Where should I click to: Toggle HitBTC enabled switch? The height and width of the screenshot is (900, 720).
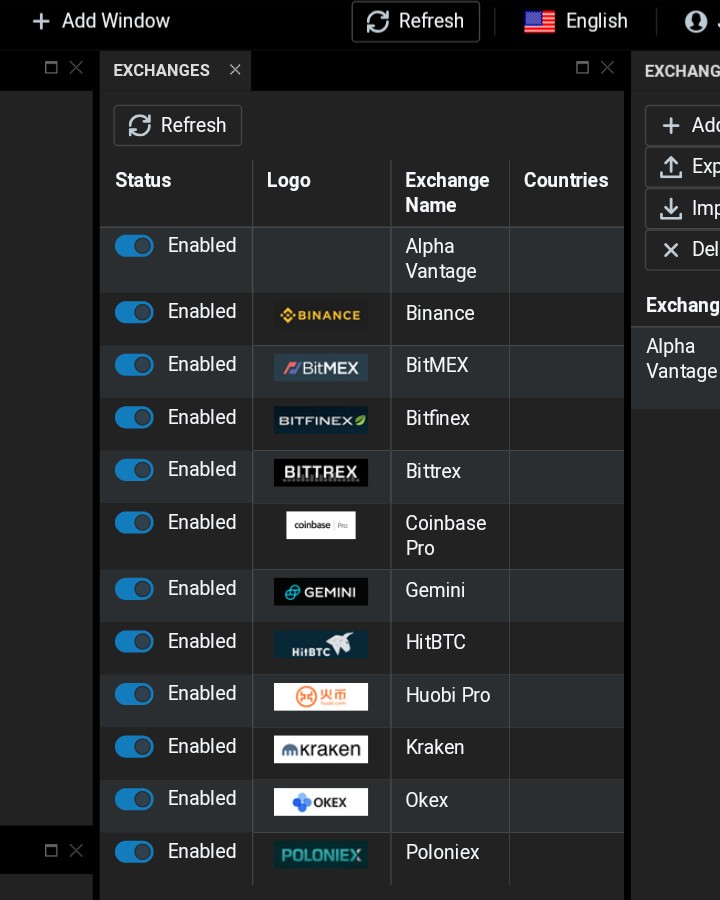(134, 641)
